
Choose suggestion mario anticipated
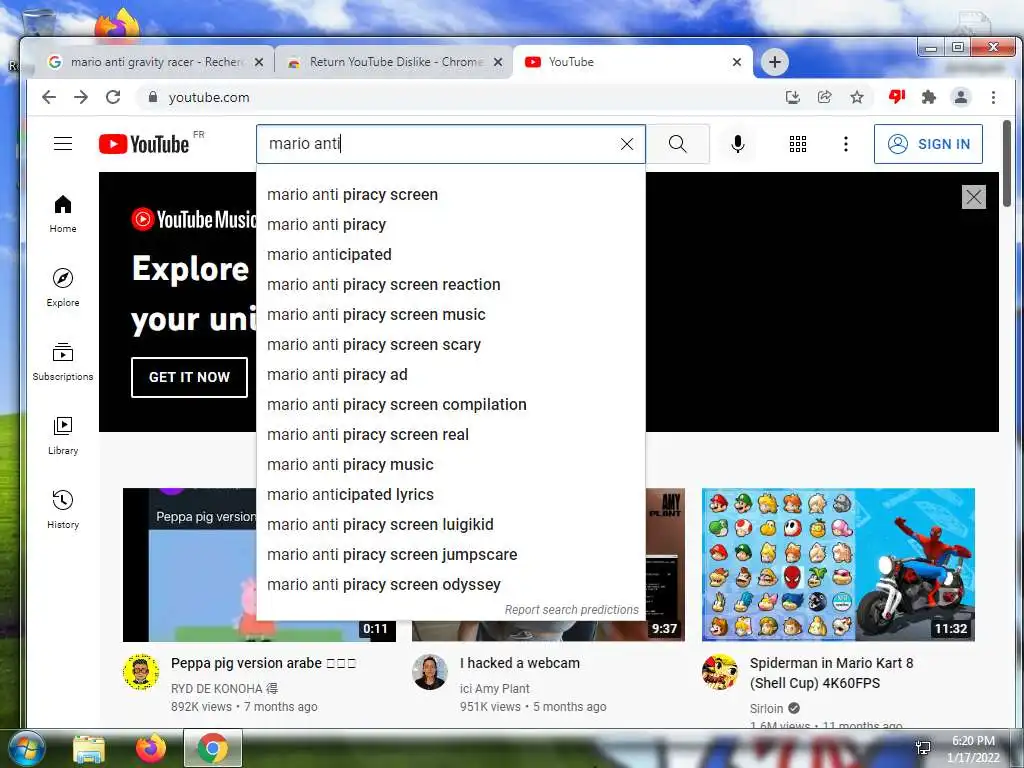click(x=451, y=255)
